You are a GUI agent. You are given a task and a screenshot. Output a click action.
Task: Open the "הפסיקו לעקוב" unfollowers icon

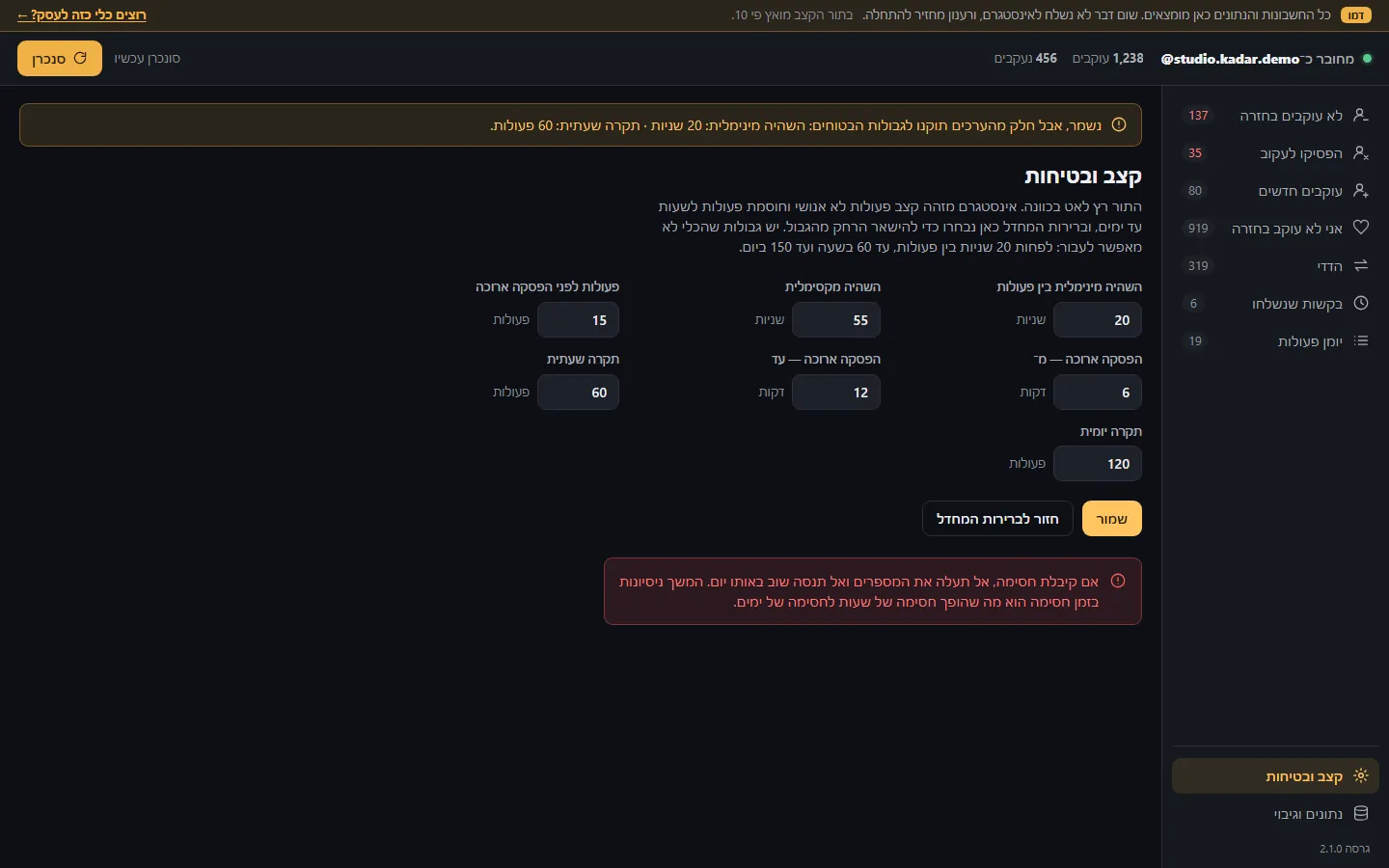[1361, 152]
